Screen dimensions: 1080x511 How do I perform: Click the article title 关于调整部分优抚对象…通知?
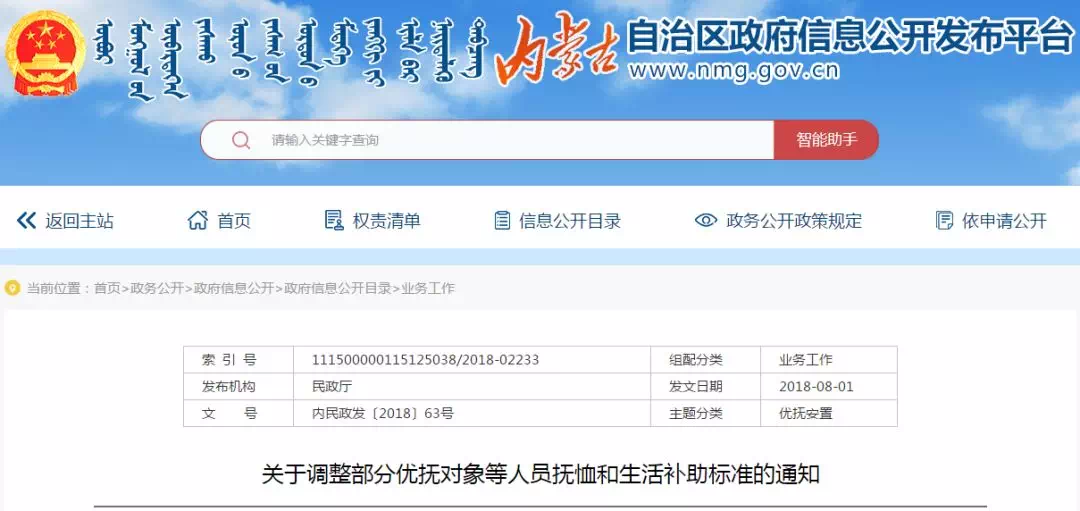(x=541, y=474)
